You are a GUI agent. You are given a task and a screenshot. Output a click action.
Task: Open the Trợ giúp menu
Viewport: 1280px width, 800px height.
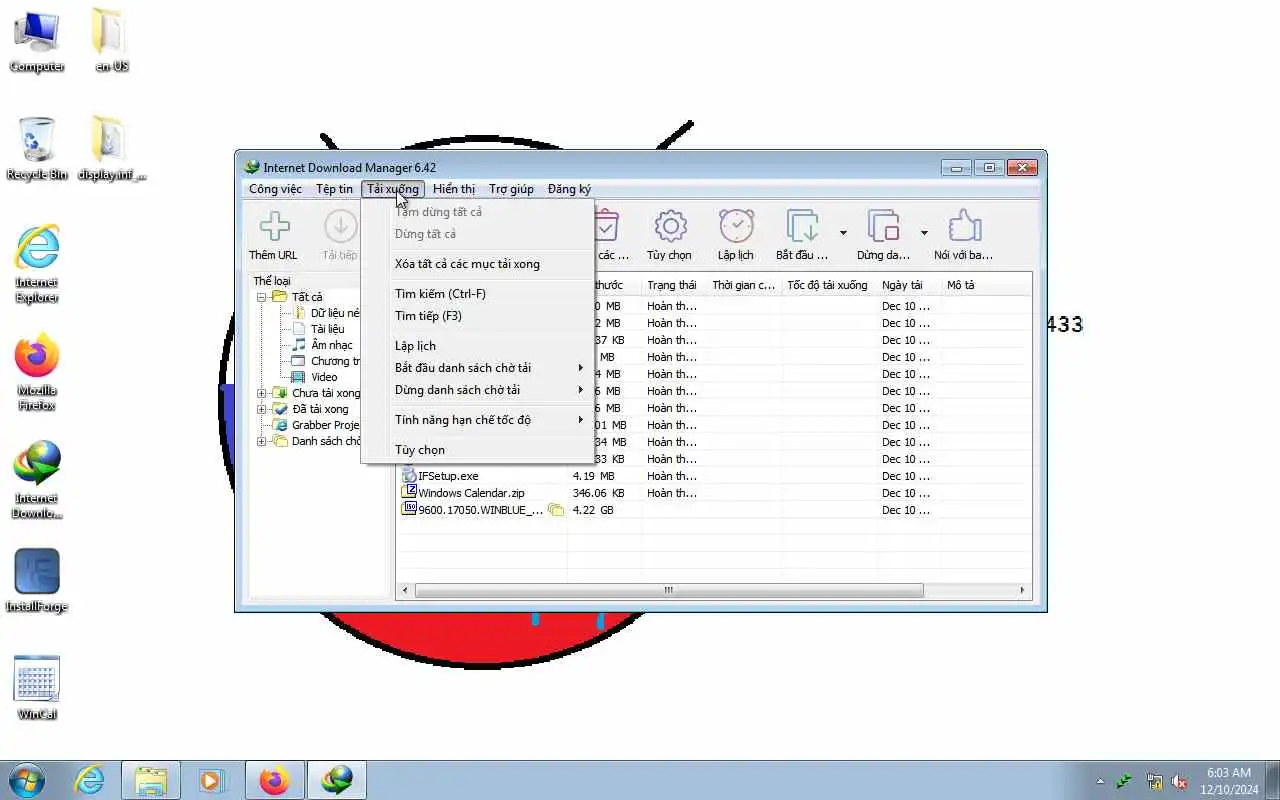pos(511,189)
